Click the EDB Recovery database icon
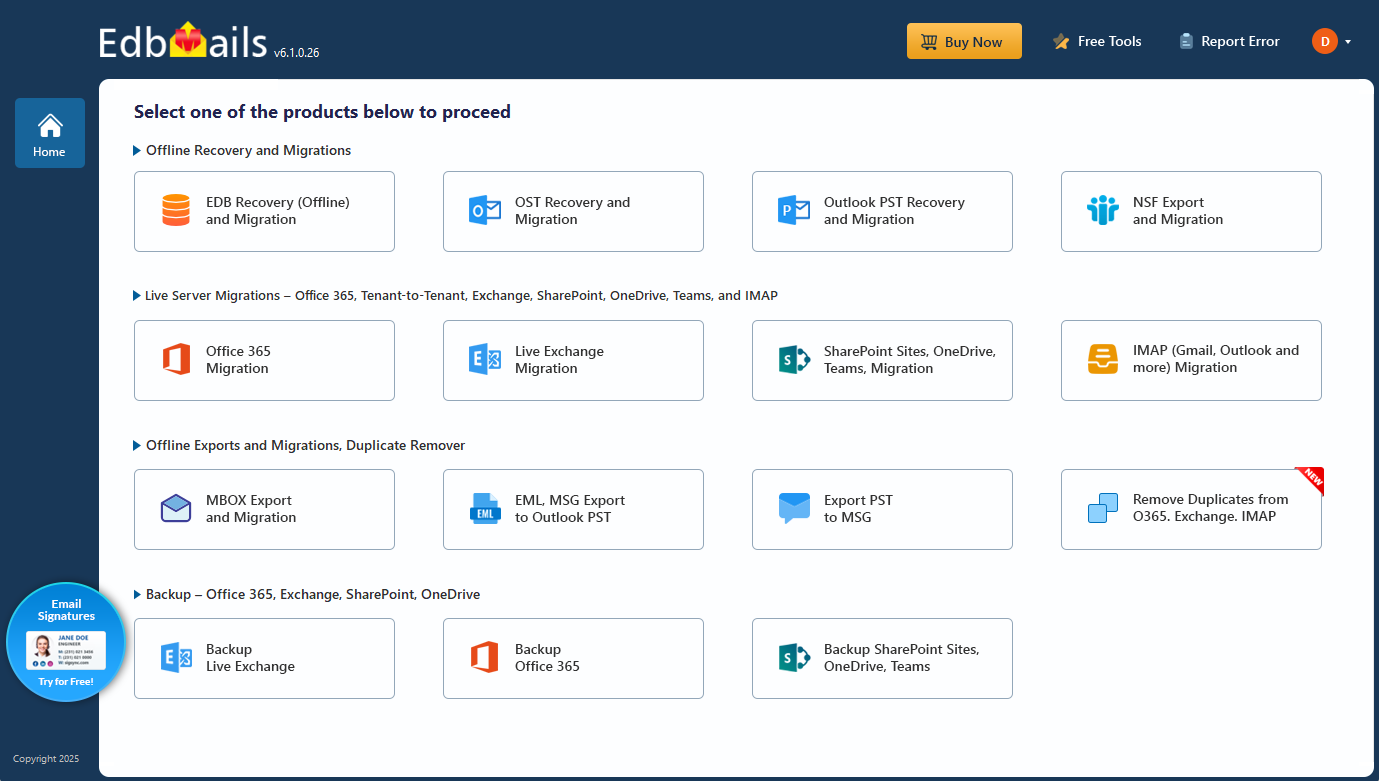 pos(175,211)
